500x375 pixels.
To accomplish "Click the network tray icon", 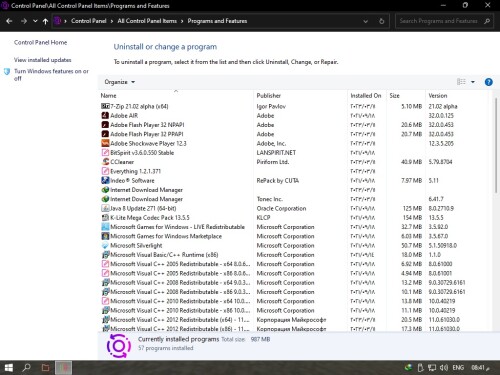I will pyautogui.click(x=432, y=367).
